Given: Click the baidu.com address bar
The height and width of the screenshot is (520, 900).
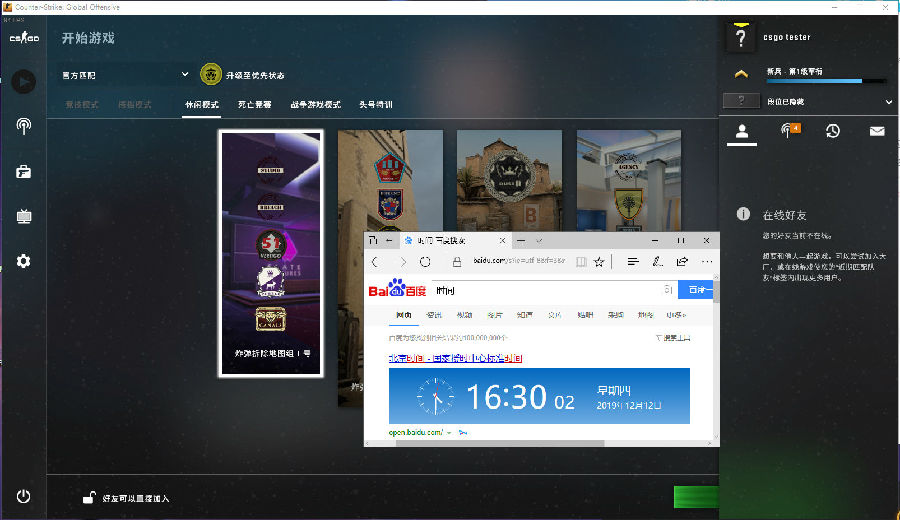Looking at the screenshot, I should tap(519, 261).
